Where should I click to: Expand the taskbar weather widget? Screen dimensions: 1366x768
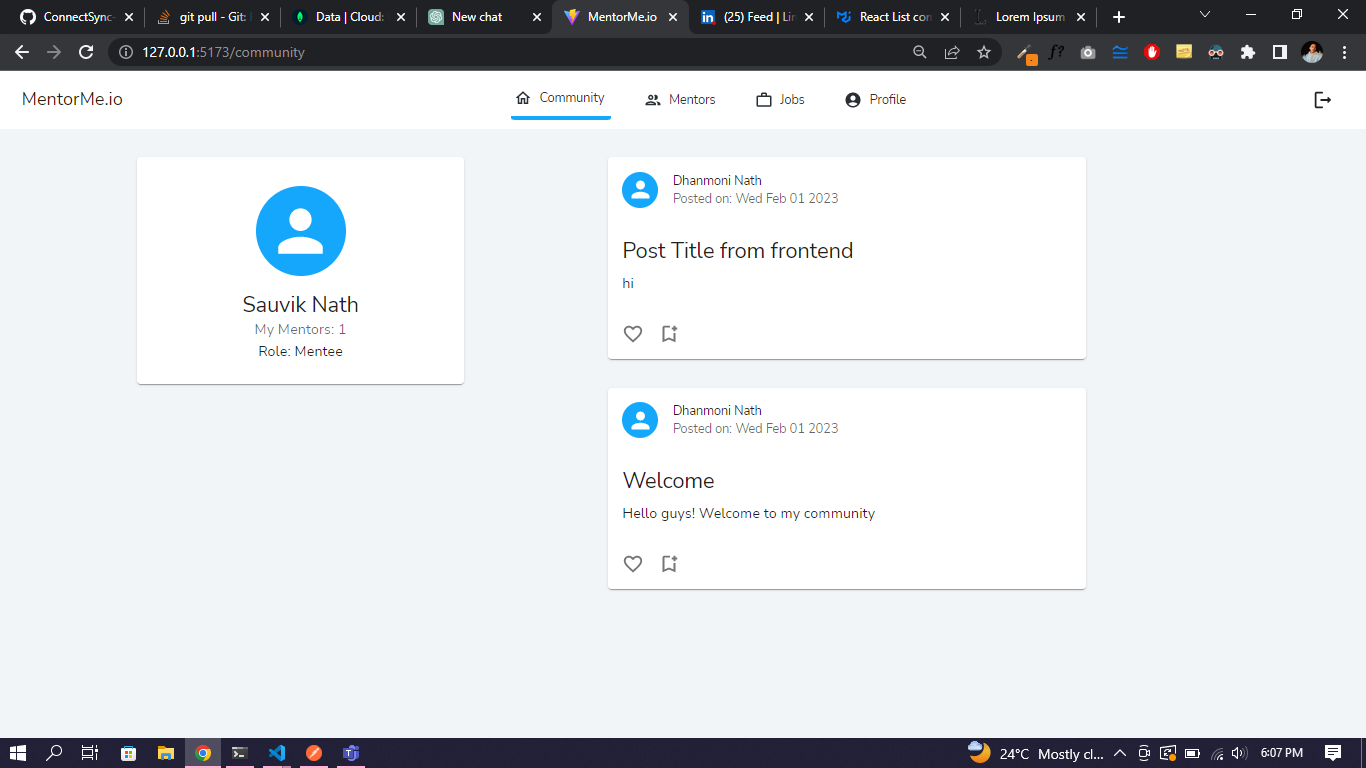(x=1035, y=753)
